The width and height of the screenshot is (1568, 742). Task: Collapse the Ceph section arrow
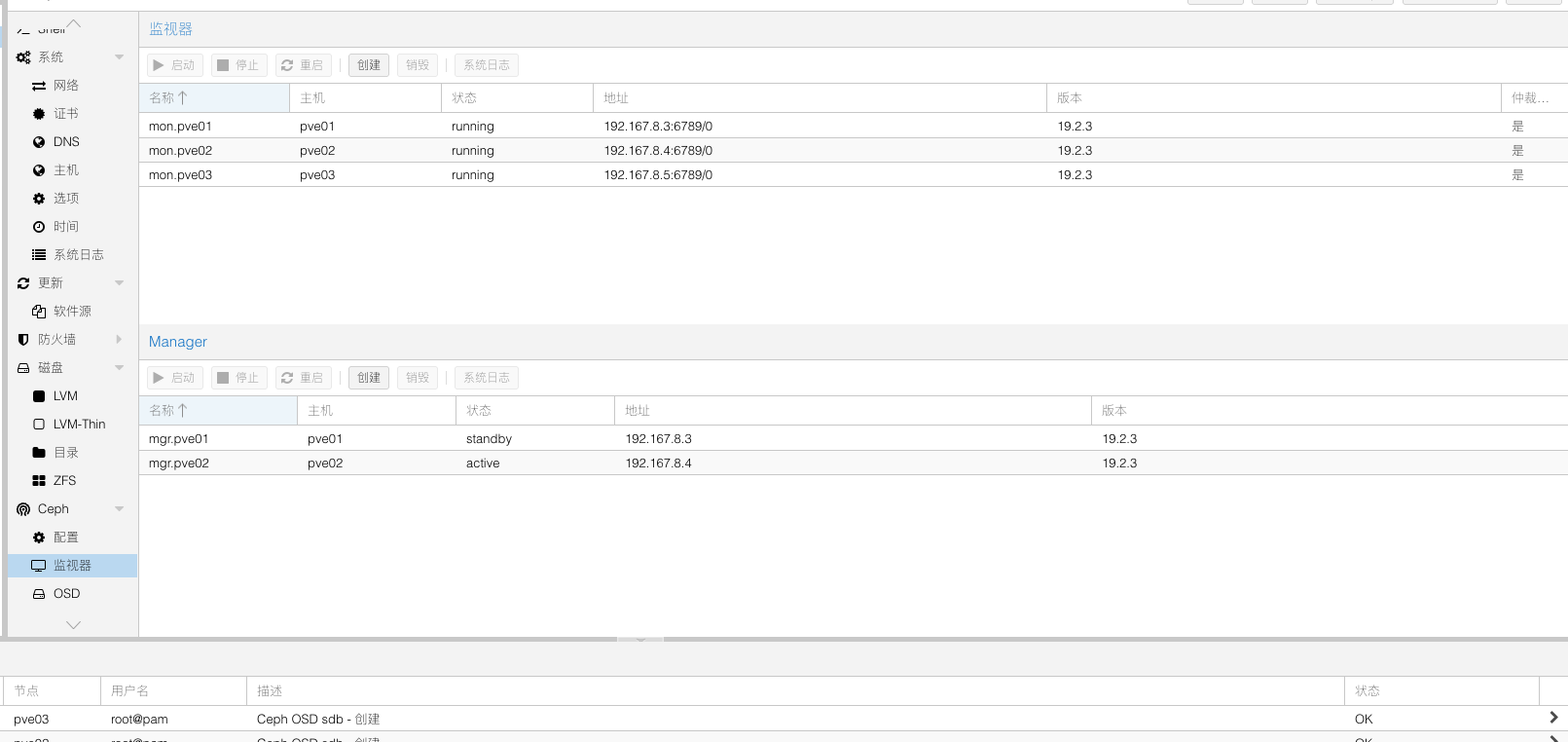point(120,509)
